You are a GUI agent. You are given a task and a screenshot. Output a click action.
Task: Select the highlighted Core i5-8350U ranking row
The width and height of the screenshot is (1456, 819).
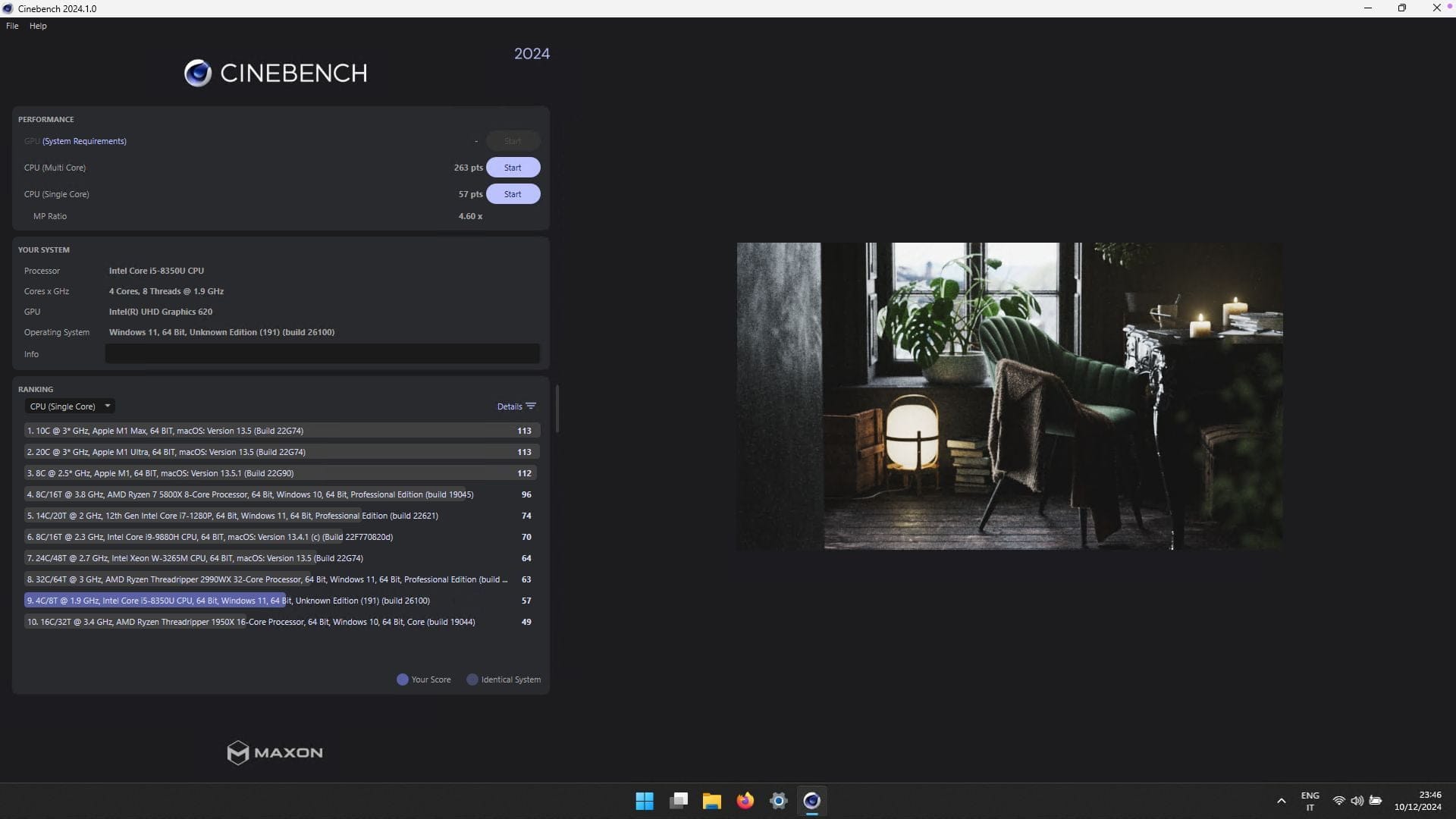coord(281,601)
